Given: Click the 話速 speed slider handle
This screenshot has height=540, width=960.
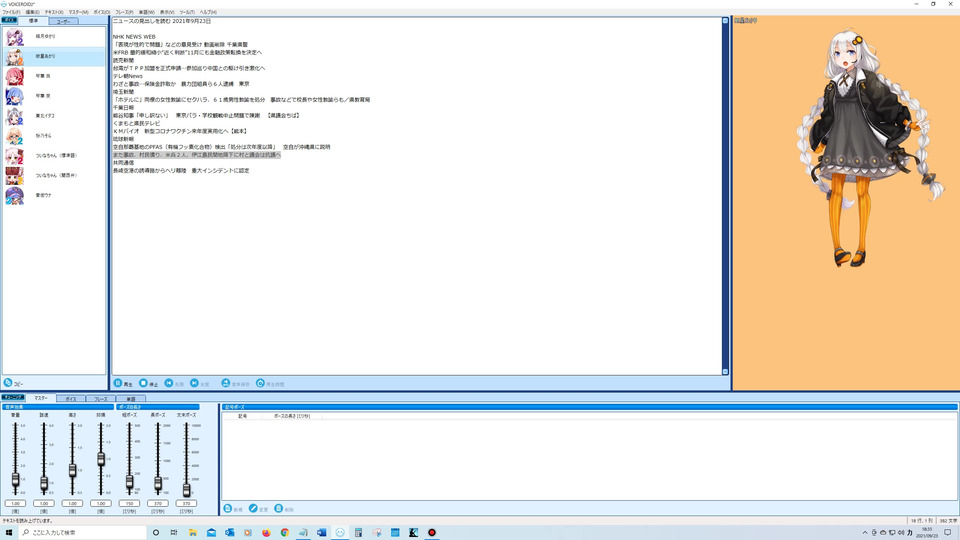Looking at the screenshot, I should point(44,484).
